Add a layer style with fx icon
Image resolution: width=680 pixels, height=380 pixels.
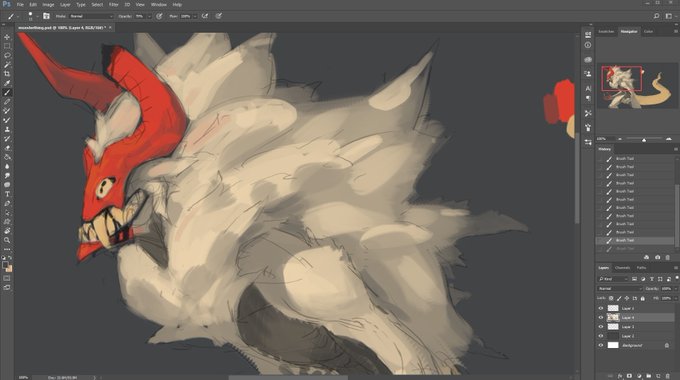tap(620, 376)
